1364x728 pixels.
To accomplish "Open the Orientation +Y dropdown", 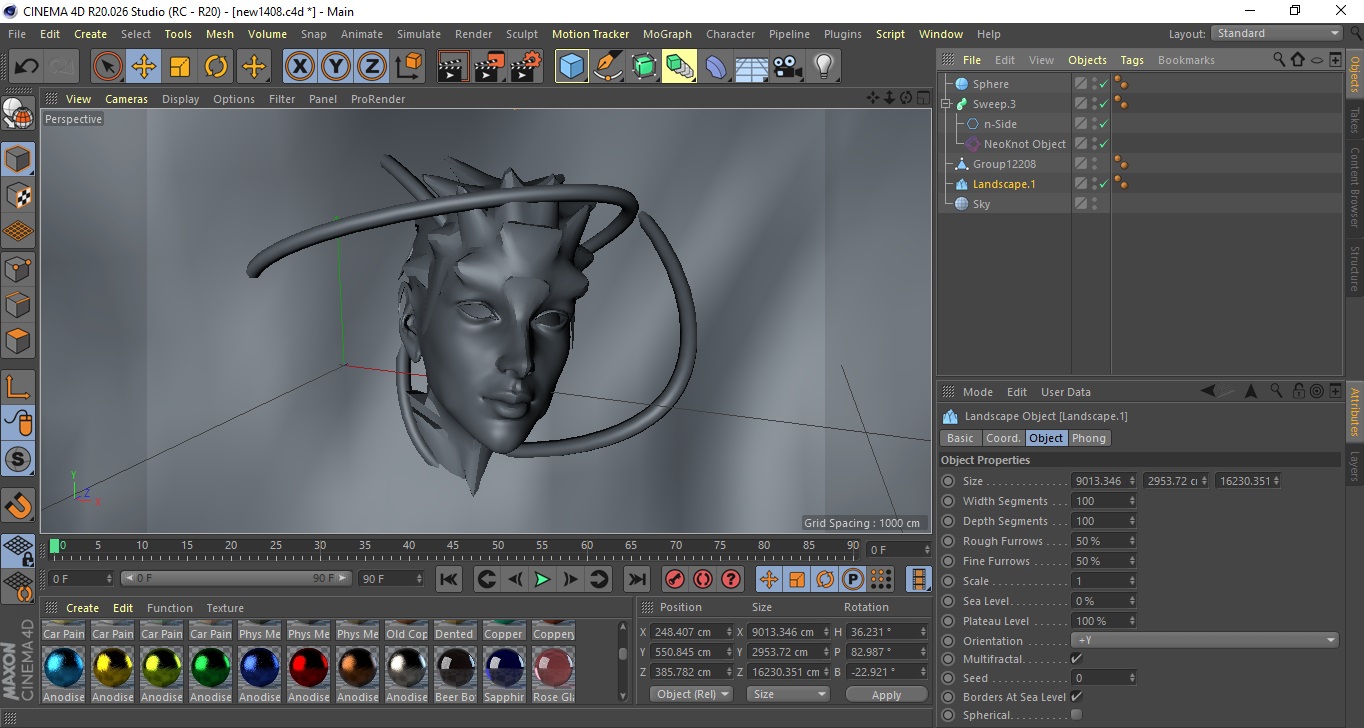I will [x=1204, y=641].
